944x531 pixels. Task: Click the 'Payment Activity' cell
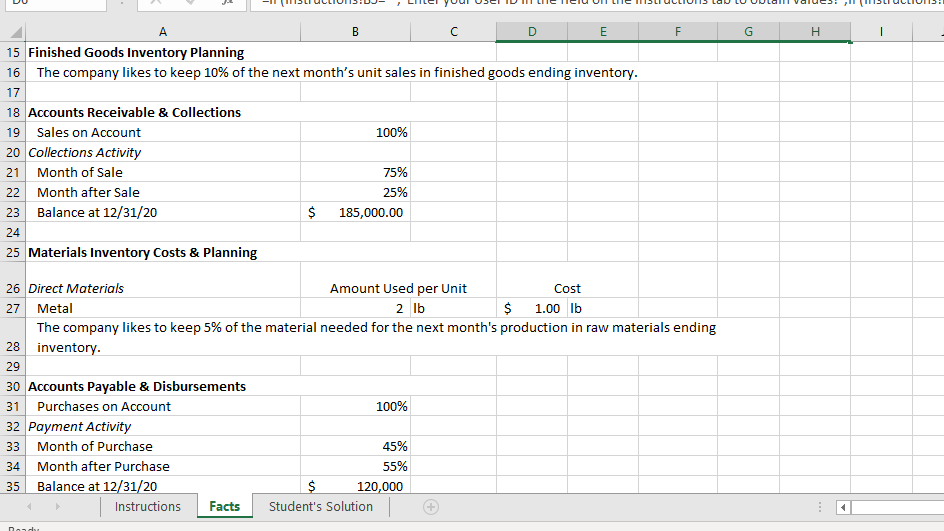point(163,426)
